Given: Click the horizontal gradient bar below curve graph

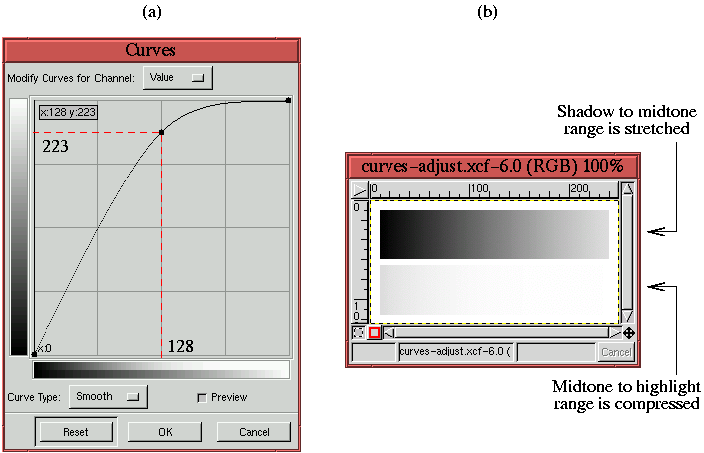Looking at the screenshot, I should click(161, 370).
